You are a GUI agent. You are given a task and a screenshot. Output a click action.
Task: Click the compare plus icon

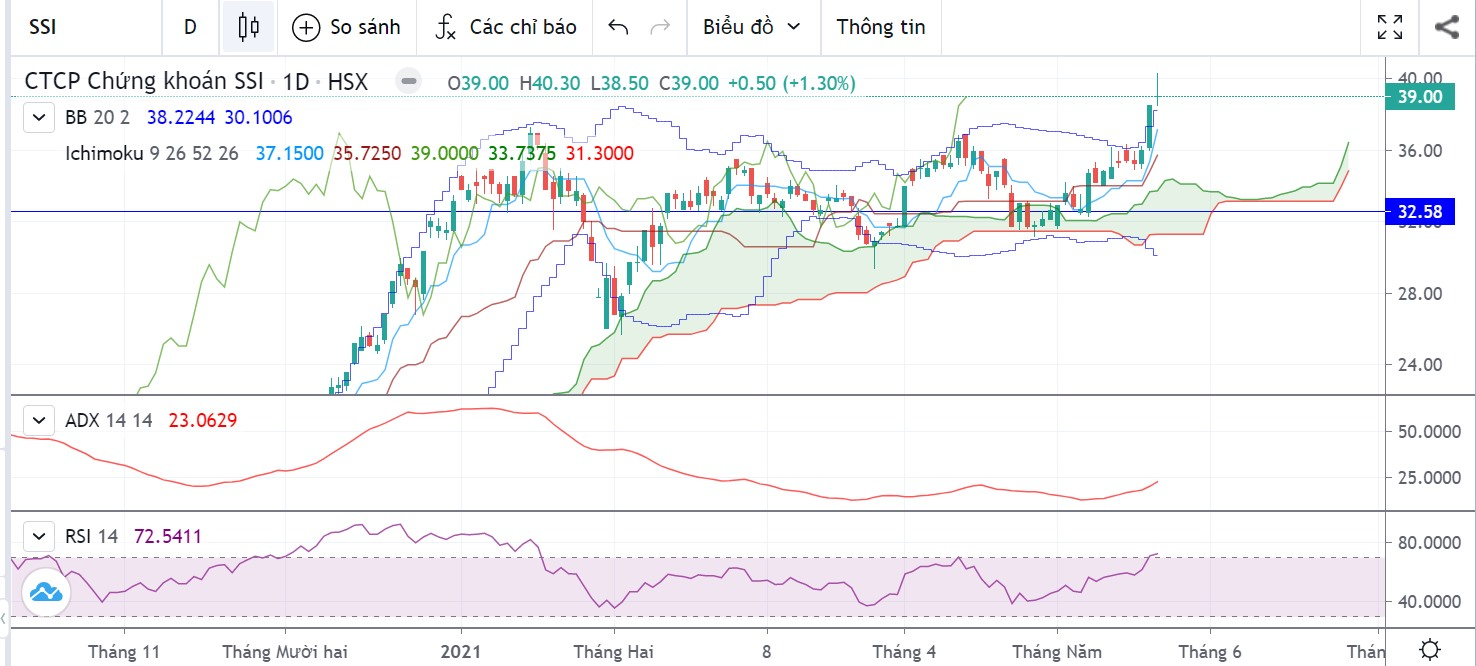click(306, 27)
